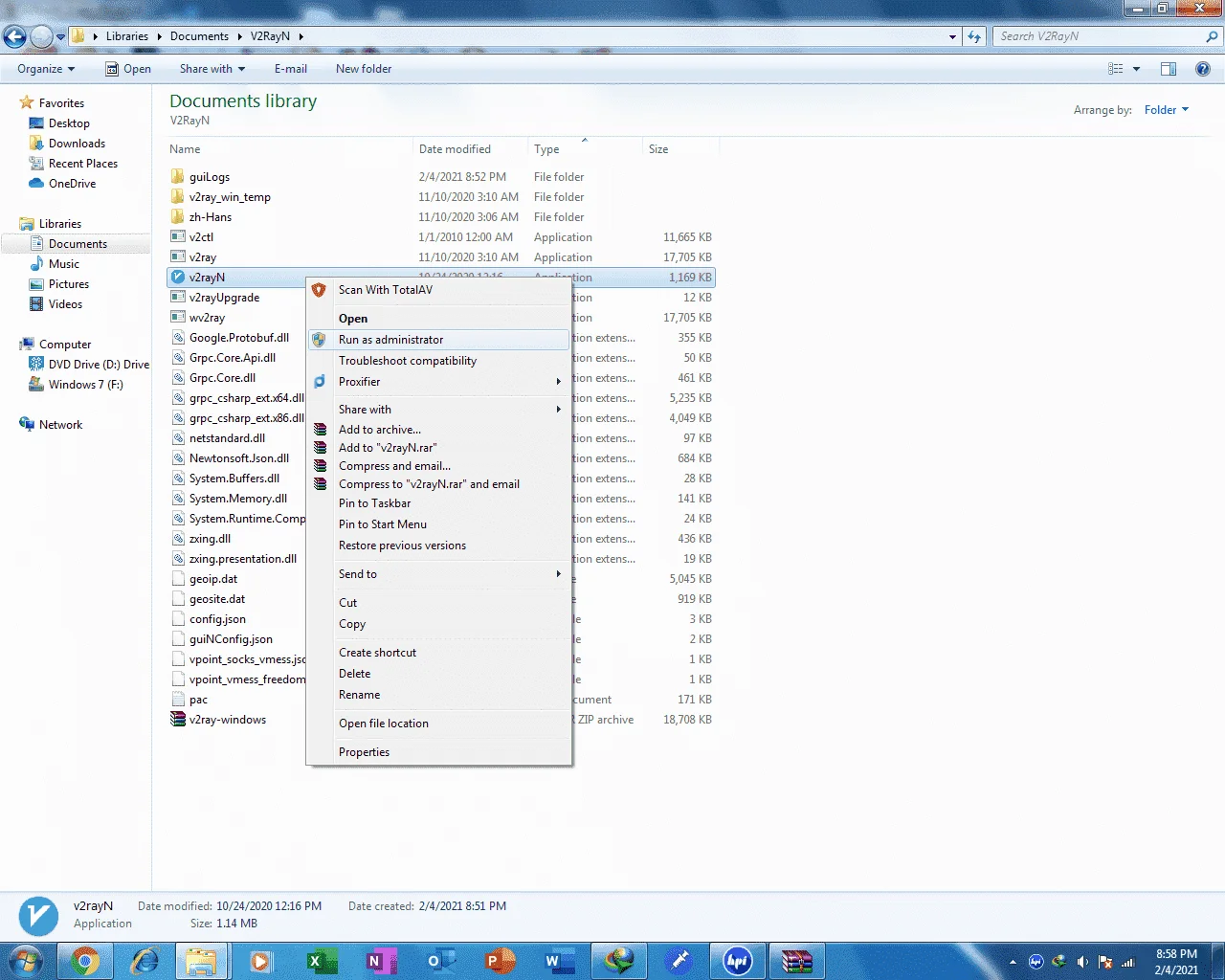Sort by the Name column header
Viewport: 1225px width, 980px height.
(x=289, y=149)
